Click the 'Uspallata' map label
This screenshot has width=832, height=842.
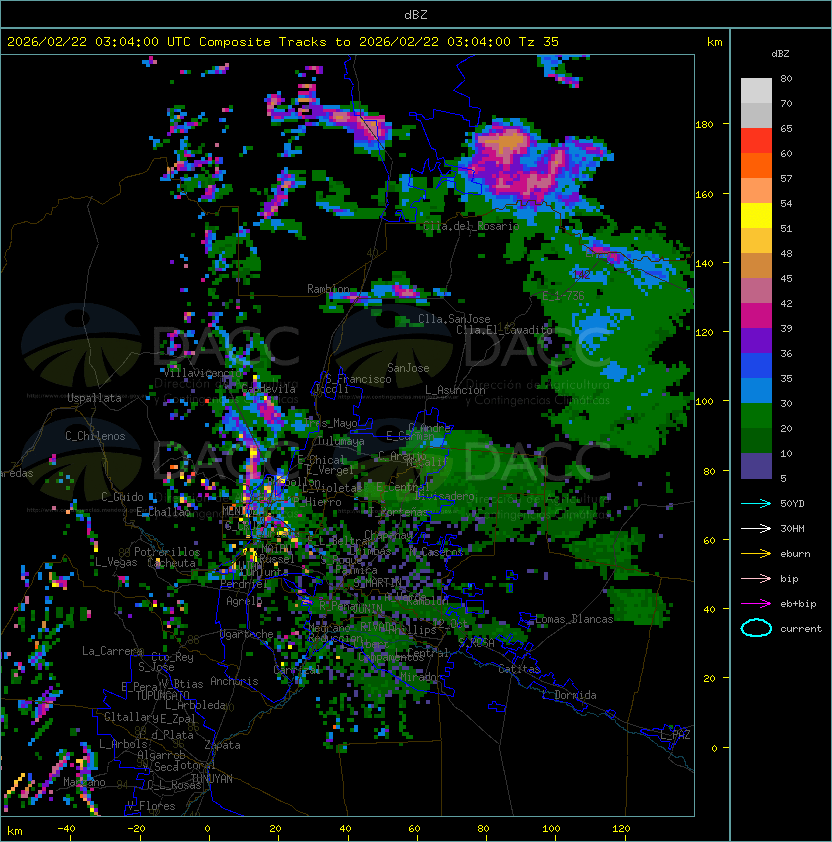tap(94, 398)
